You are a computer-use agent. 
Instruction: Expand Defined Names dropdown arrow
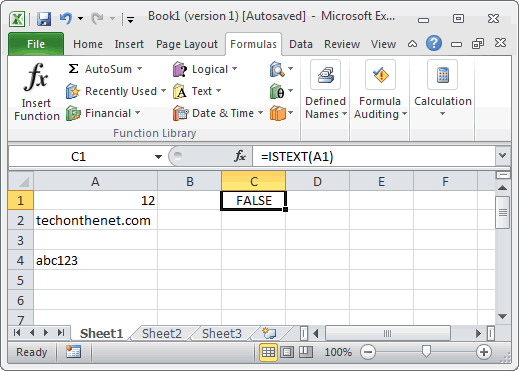click(344, 114)
